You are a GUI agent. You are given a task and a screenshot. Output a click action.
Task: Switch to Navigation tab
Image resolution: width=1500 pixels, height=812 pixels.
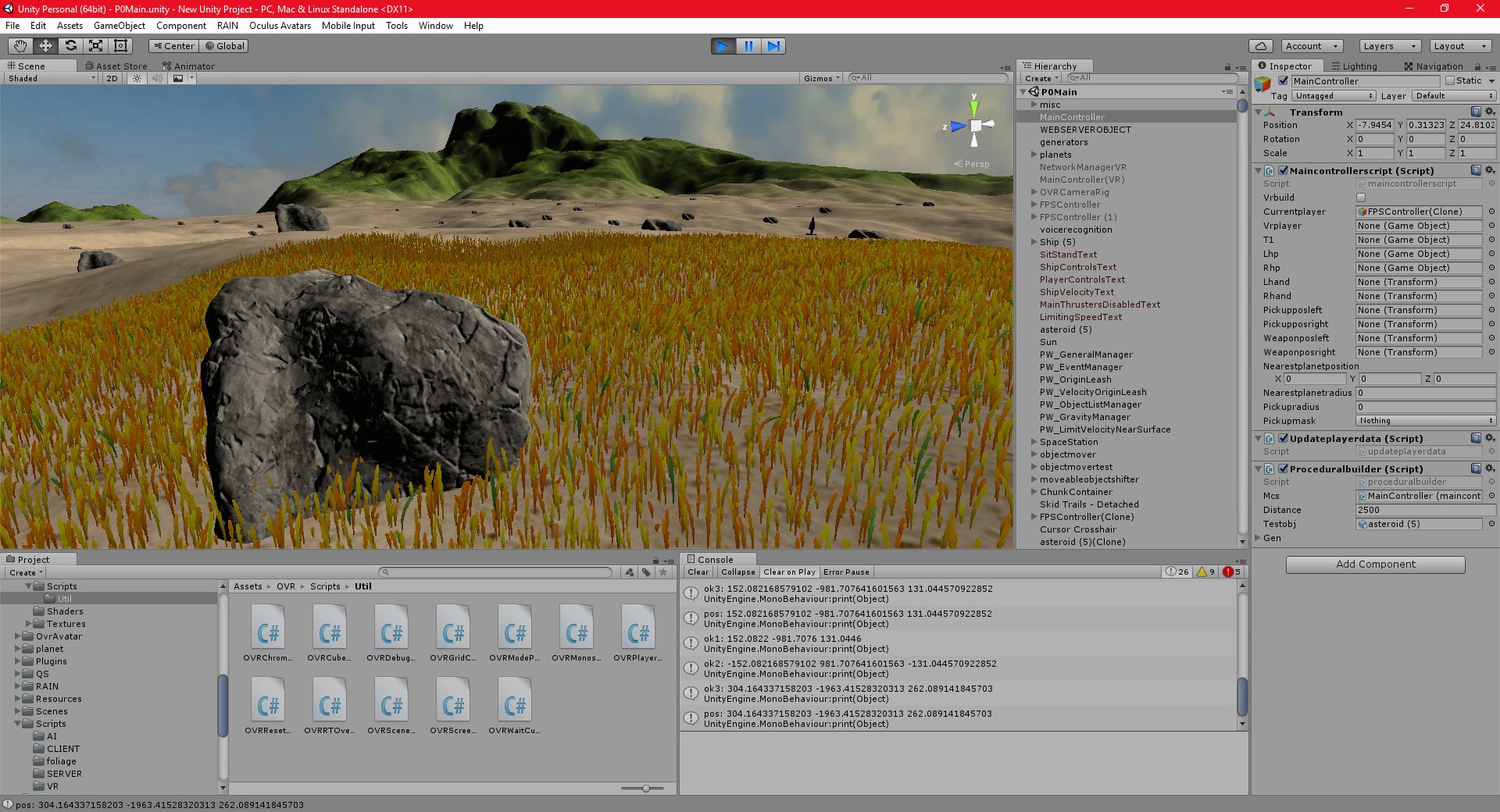[x=1433, y=66]
